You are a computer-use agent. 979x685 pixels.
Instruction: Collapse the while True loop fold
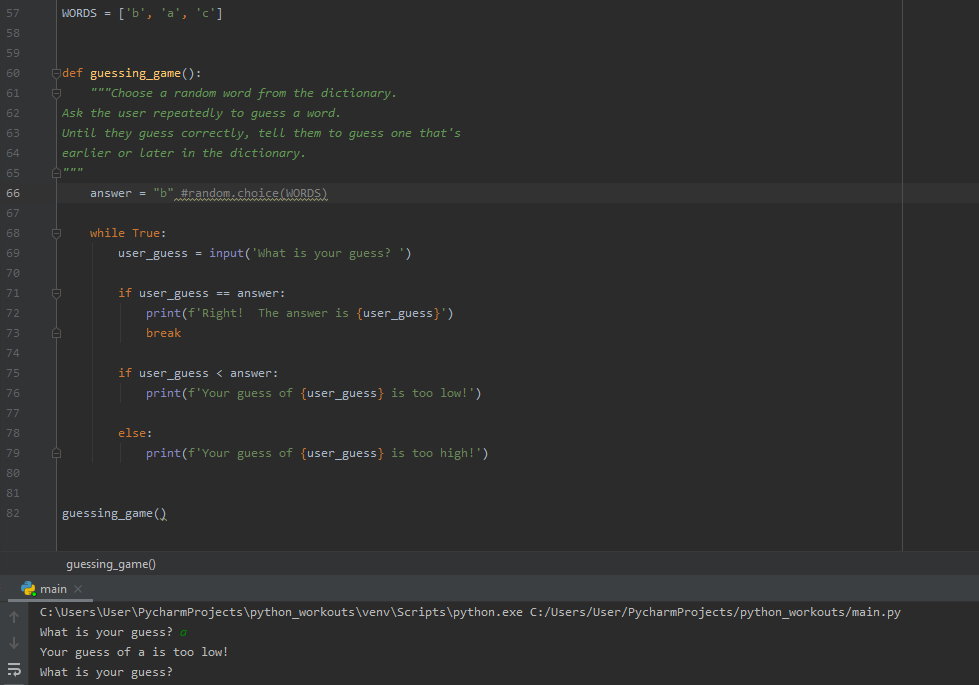[x=56, y=233]
